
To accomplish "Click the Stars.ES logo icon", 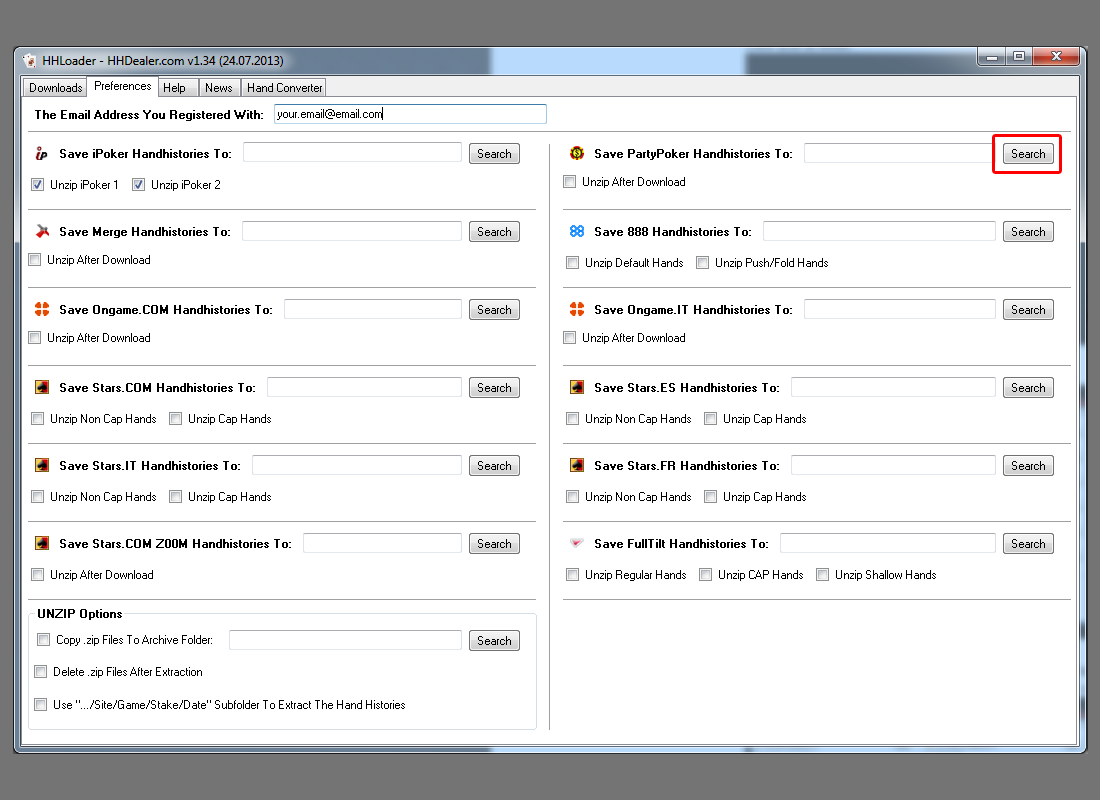I will tap(576, 388).
